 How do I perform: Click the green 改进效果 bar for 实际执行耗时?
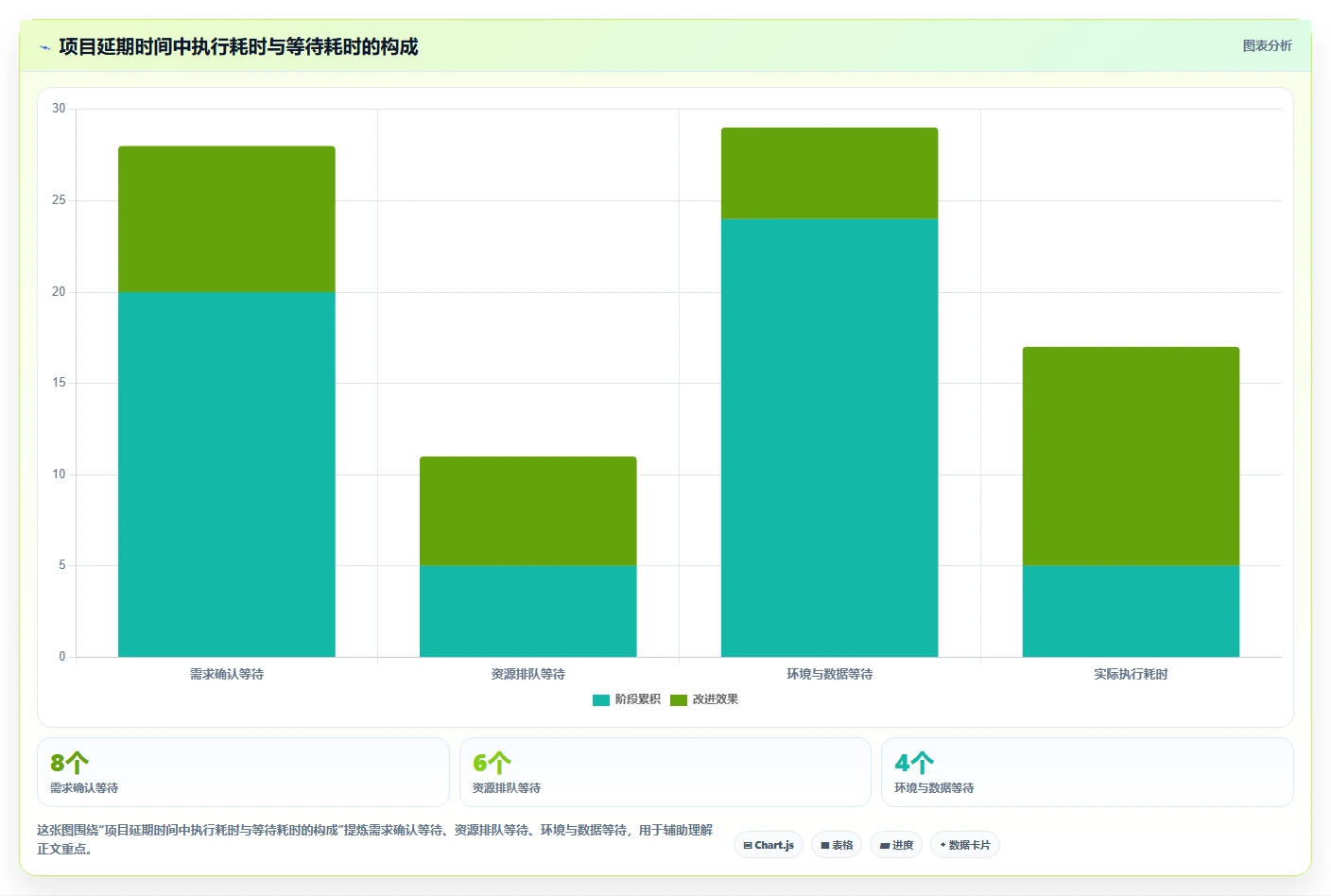1131,457
